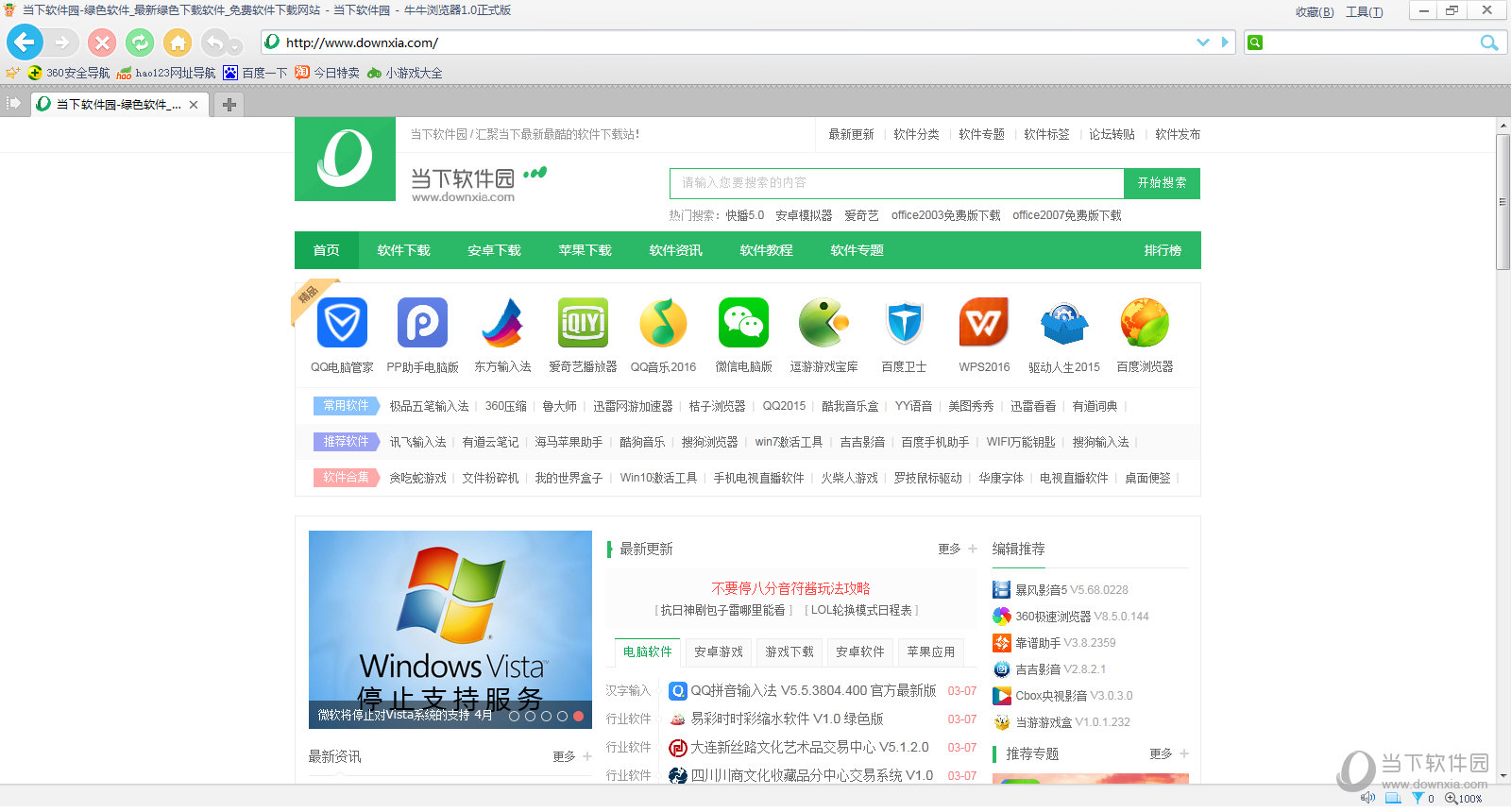
Task: Click hot search 快播5.0 link
Action: tap(745, 215)
